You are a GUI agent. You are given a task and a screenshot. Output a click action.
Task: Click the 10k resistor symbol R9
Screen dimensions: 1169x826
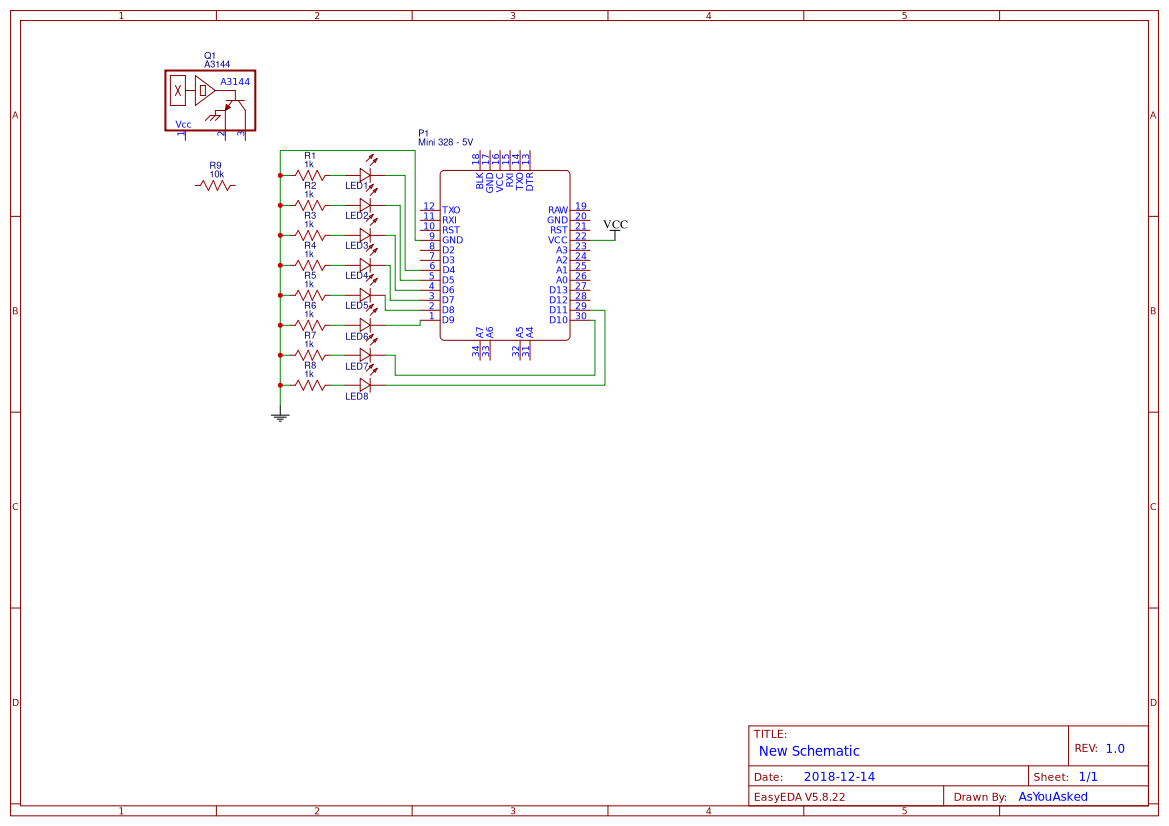click(214, 185)
